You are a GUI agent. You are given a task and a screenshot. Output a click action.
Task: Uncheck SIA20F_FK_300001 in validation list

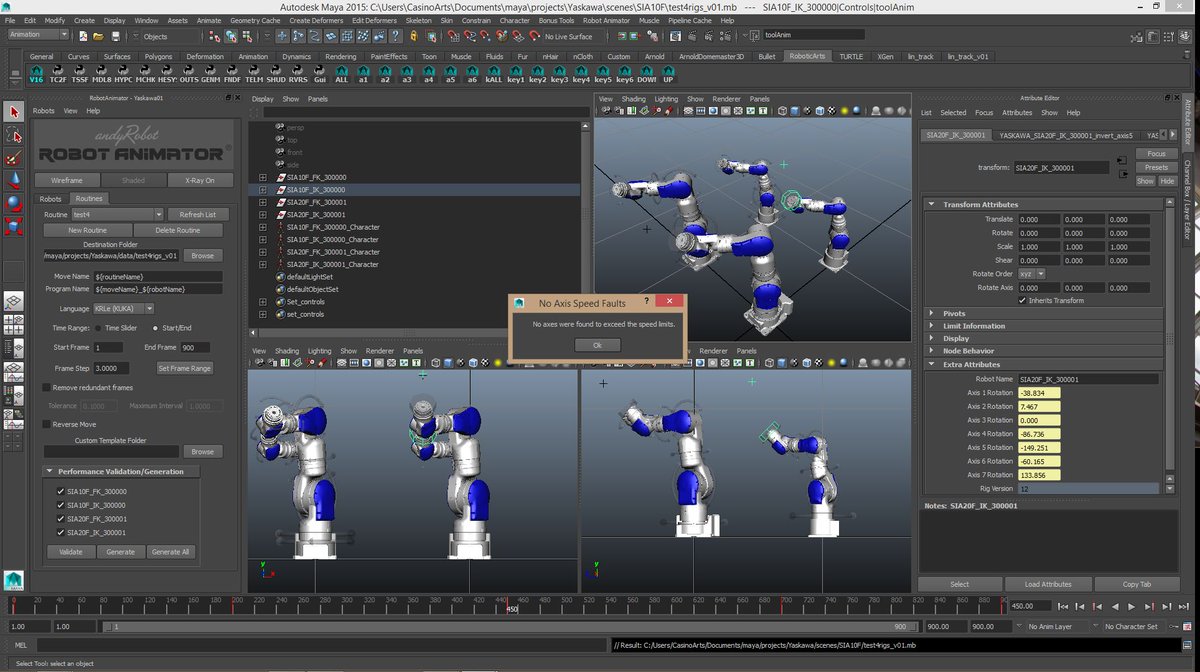60,519
